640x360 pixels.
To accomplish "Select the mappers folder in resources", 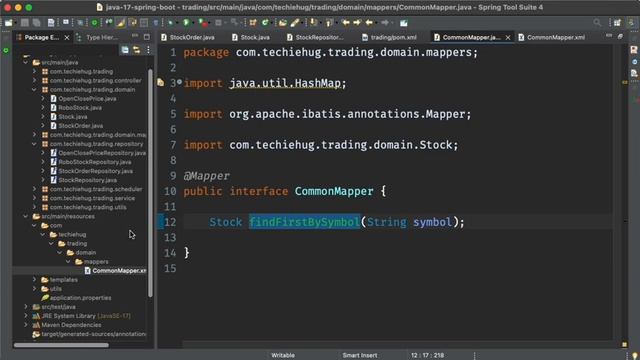I will pos(96,262).
